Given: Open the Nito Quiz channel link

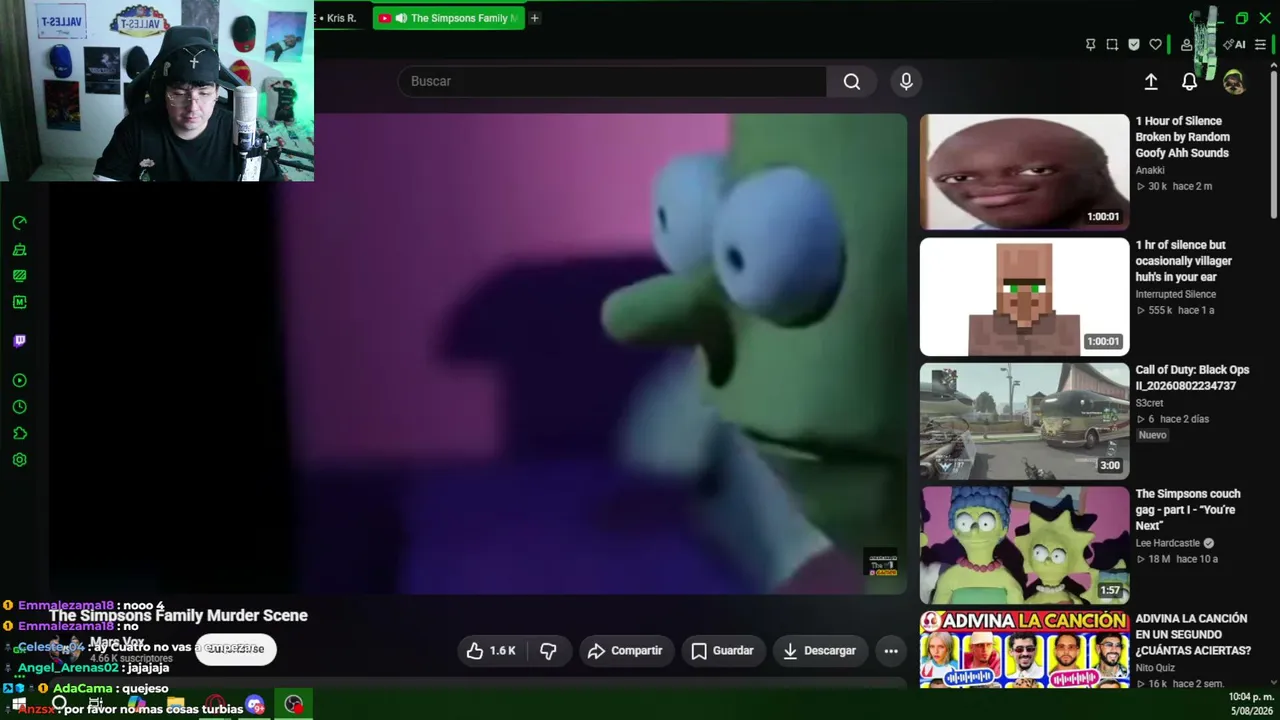Looking at the screenshot, I should 1157,668.
